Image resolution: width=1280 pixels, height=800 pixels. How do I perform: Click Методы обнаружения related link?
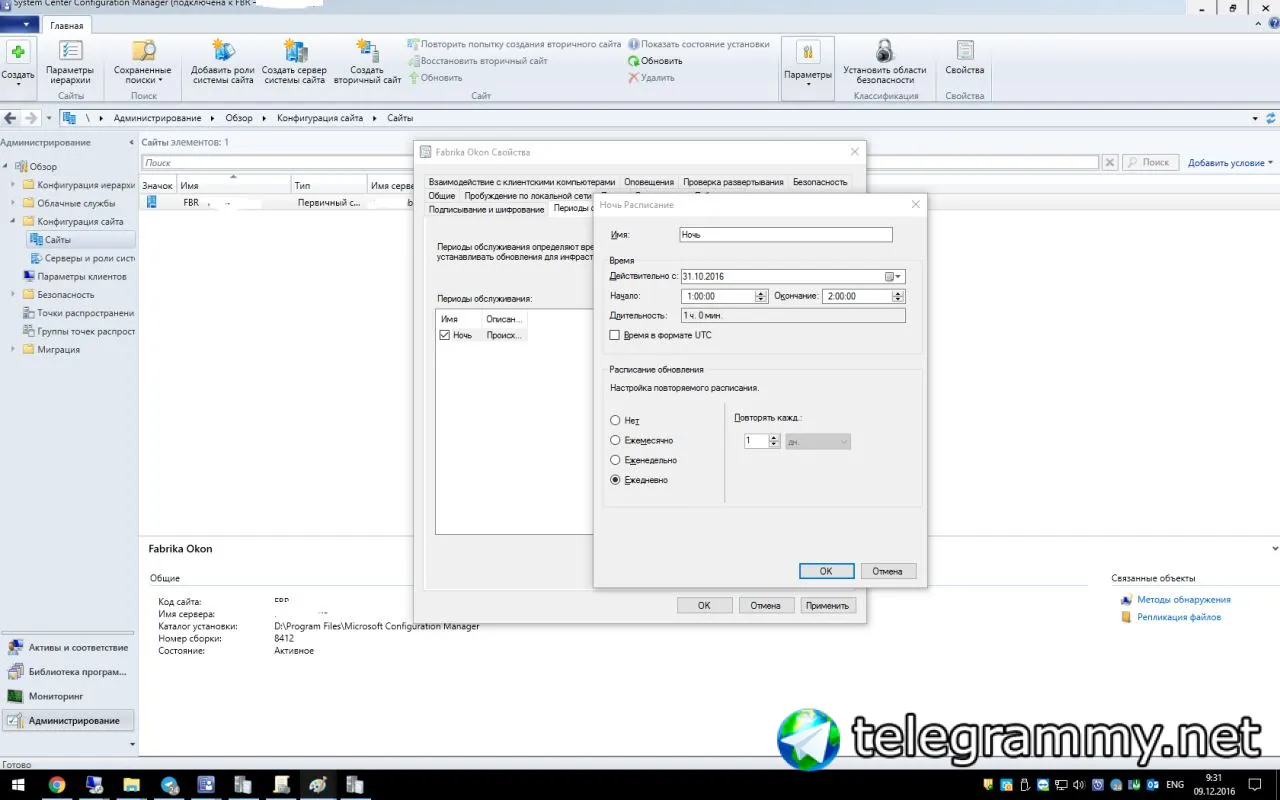click(1184, 600)
